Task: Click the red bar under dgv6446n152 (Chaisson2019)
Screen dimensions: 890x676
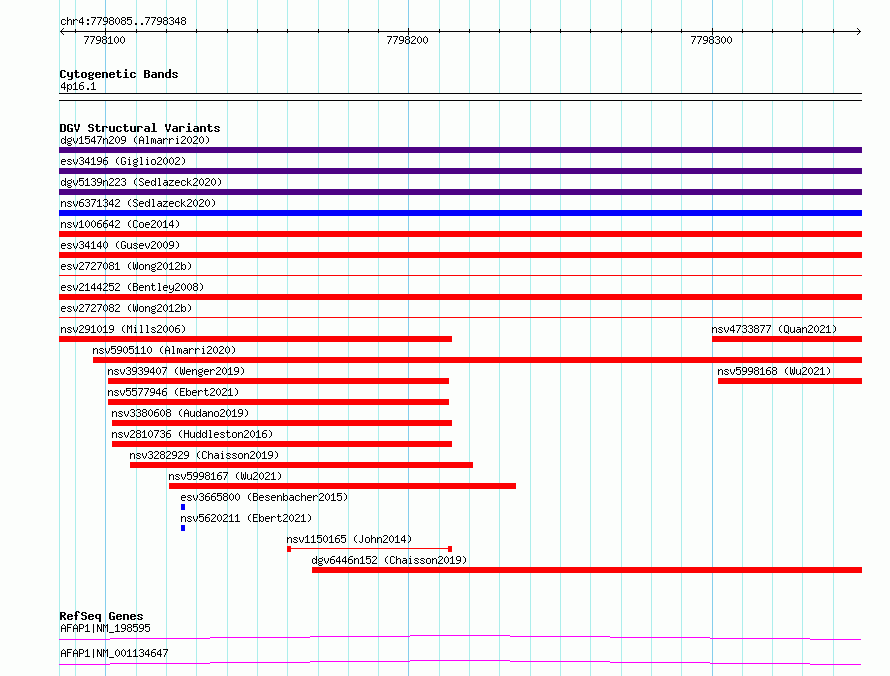Action: (x=587, y=570)
